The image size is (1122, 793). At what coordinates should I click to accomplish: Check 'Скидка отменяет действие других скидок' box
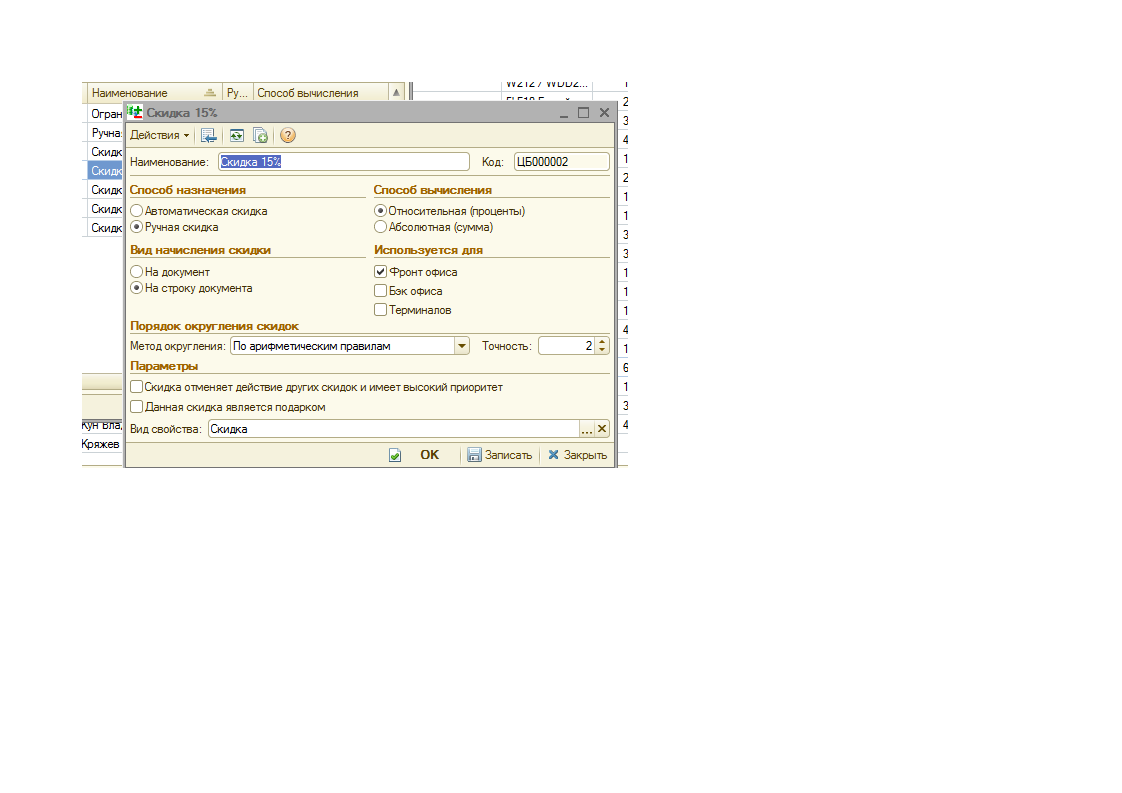[x=137, y=386]
